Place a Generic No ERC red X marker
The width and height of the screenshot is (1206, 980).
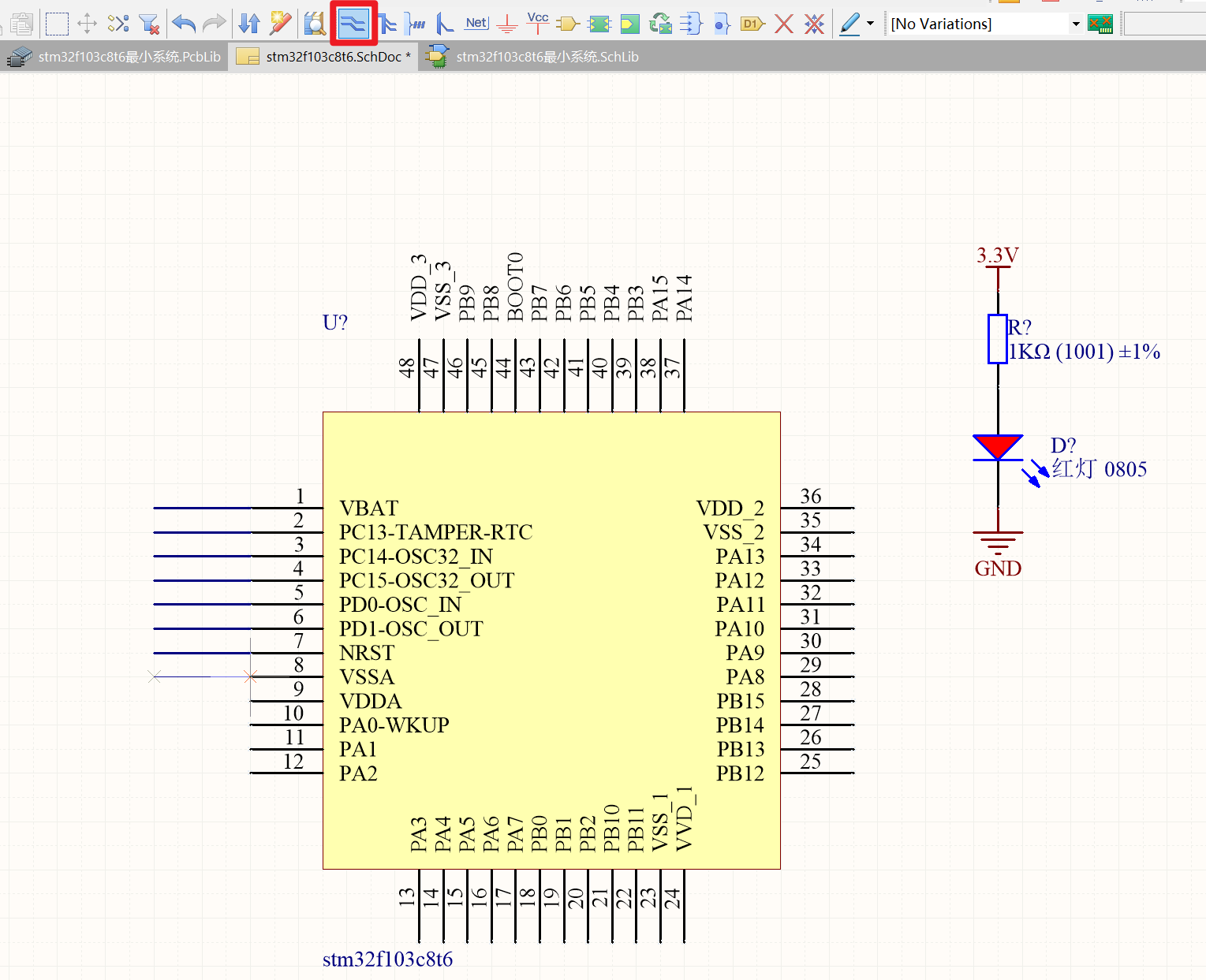pos(784,24)
